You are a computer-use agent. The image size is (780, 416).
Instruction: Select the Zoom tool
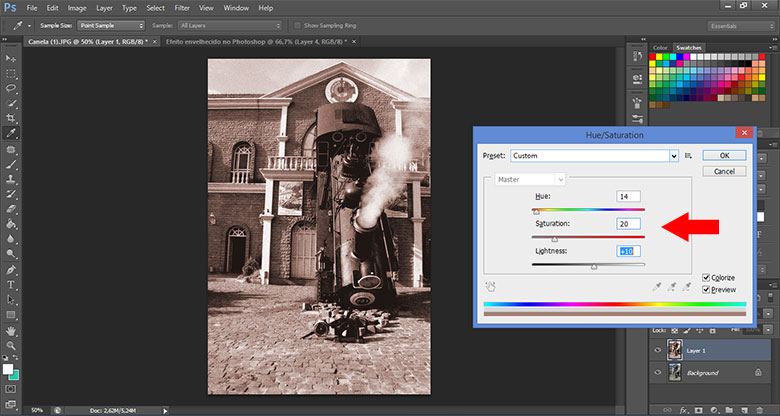click(11, 343)
